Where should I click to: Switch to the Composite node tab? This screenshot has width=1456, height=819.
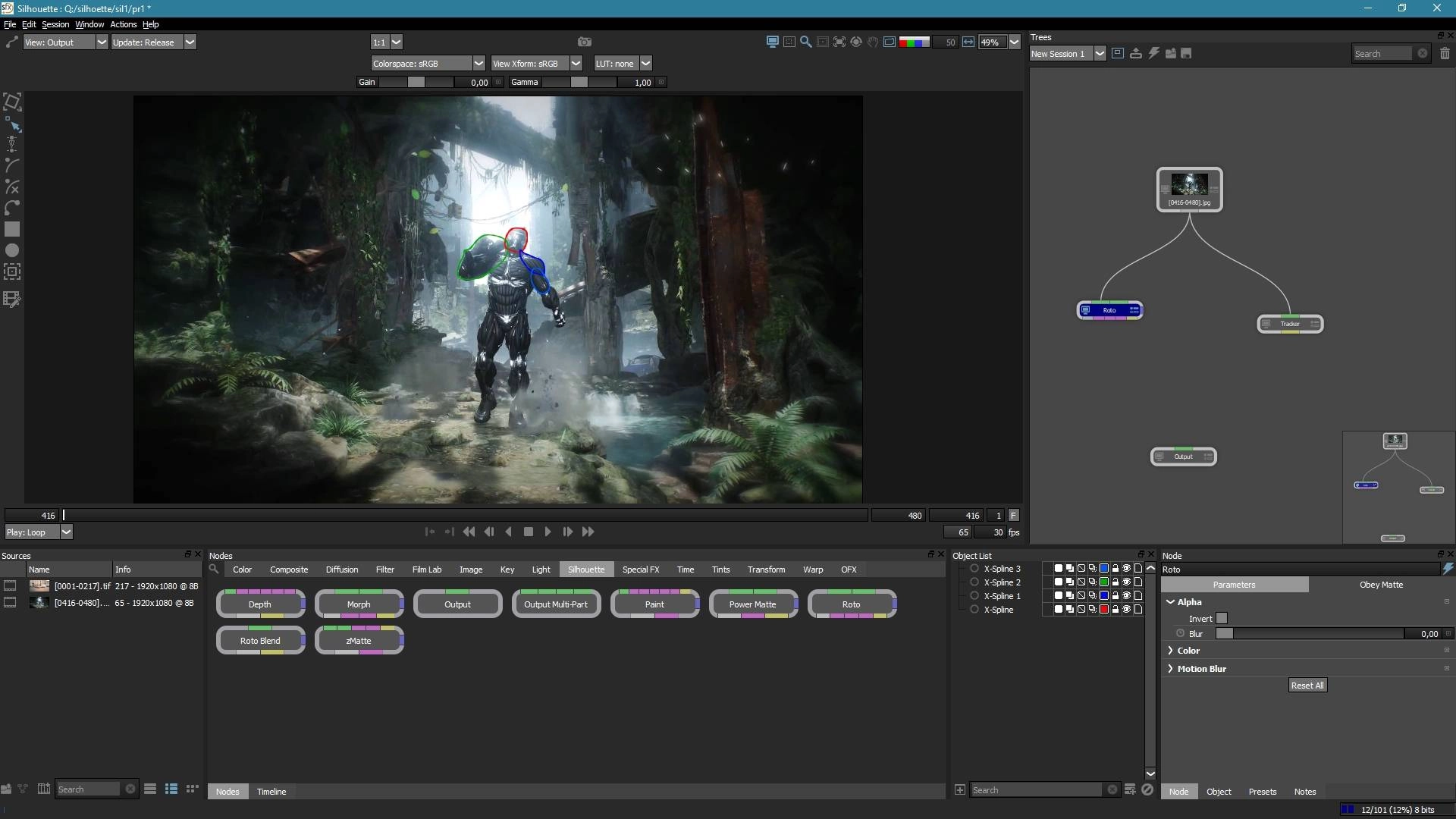[x=289, y=570]
